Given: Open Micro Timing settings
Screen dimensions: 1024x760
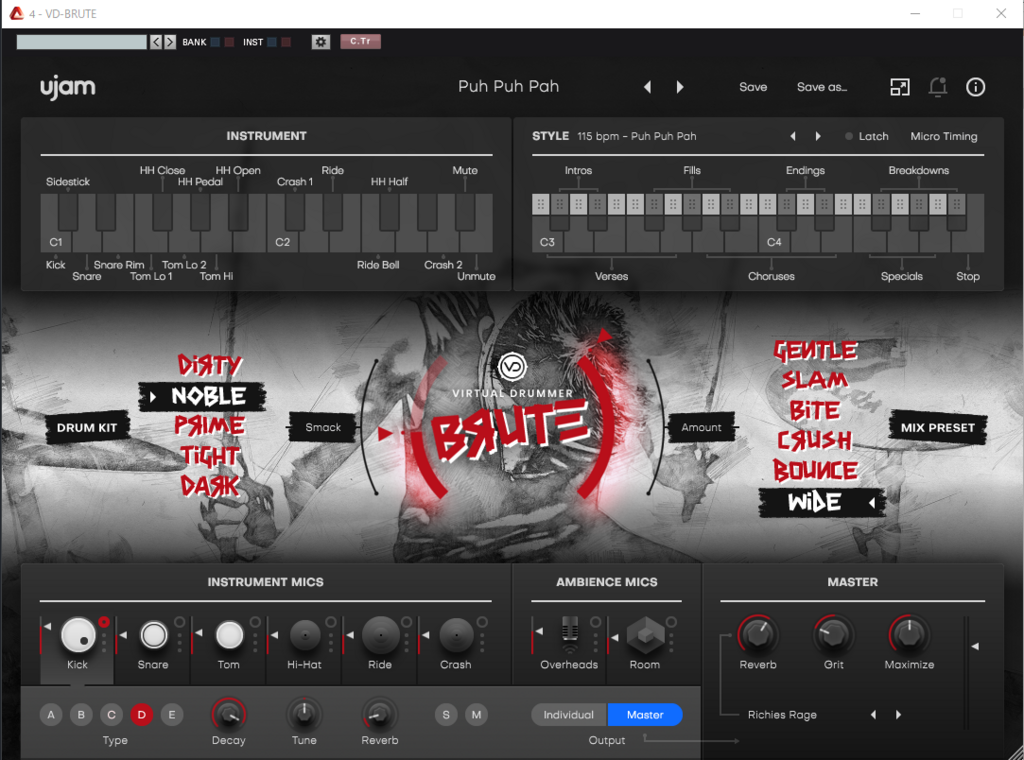Looking at the screenshot, I should (944, 136).
